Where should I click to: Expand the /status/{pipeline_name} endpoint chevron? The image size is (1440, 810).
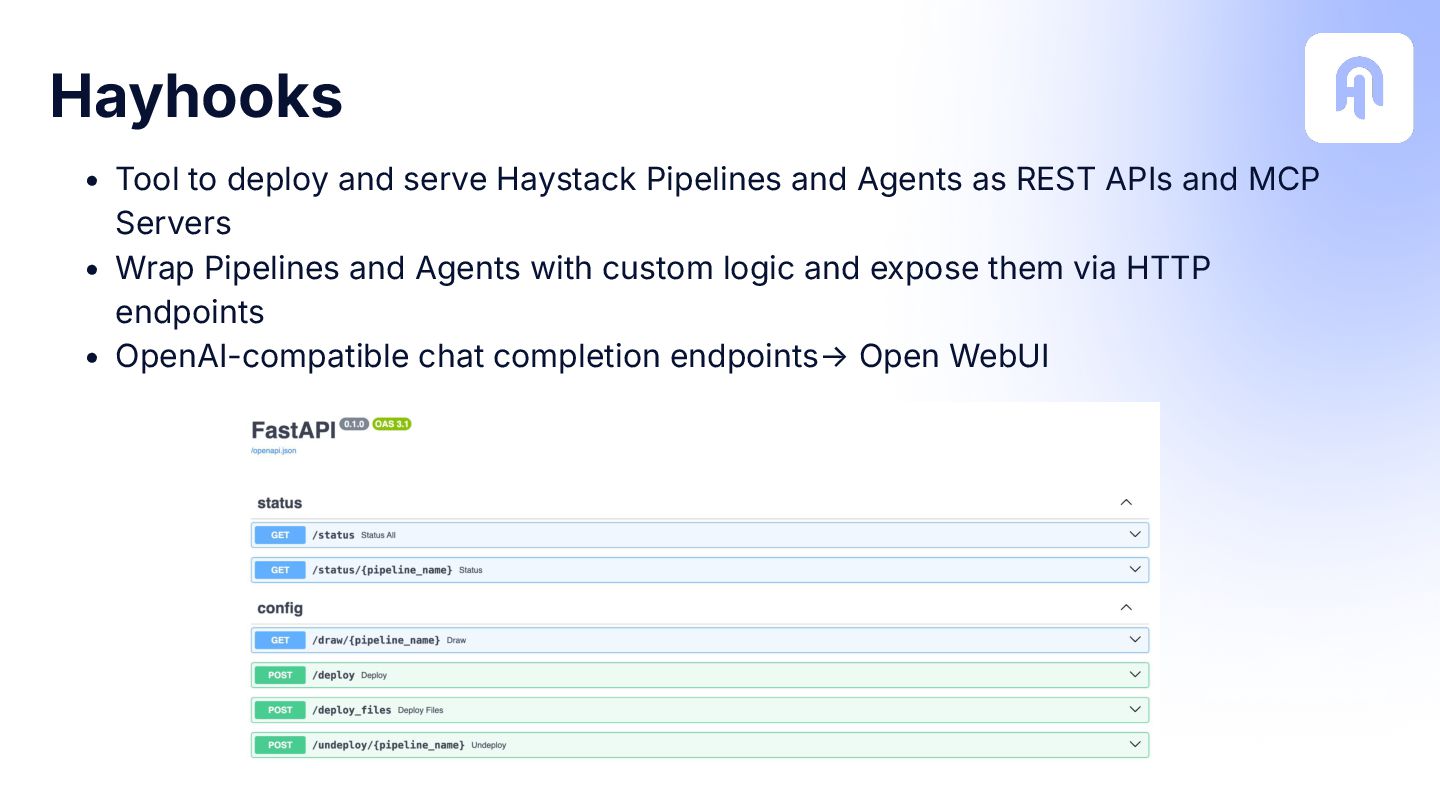pyautogui.click(x=1135, y=570)
